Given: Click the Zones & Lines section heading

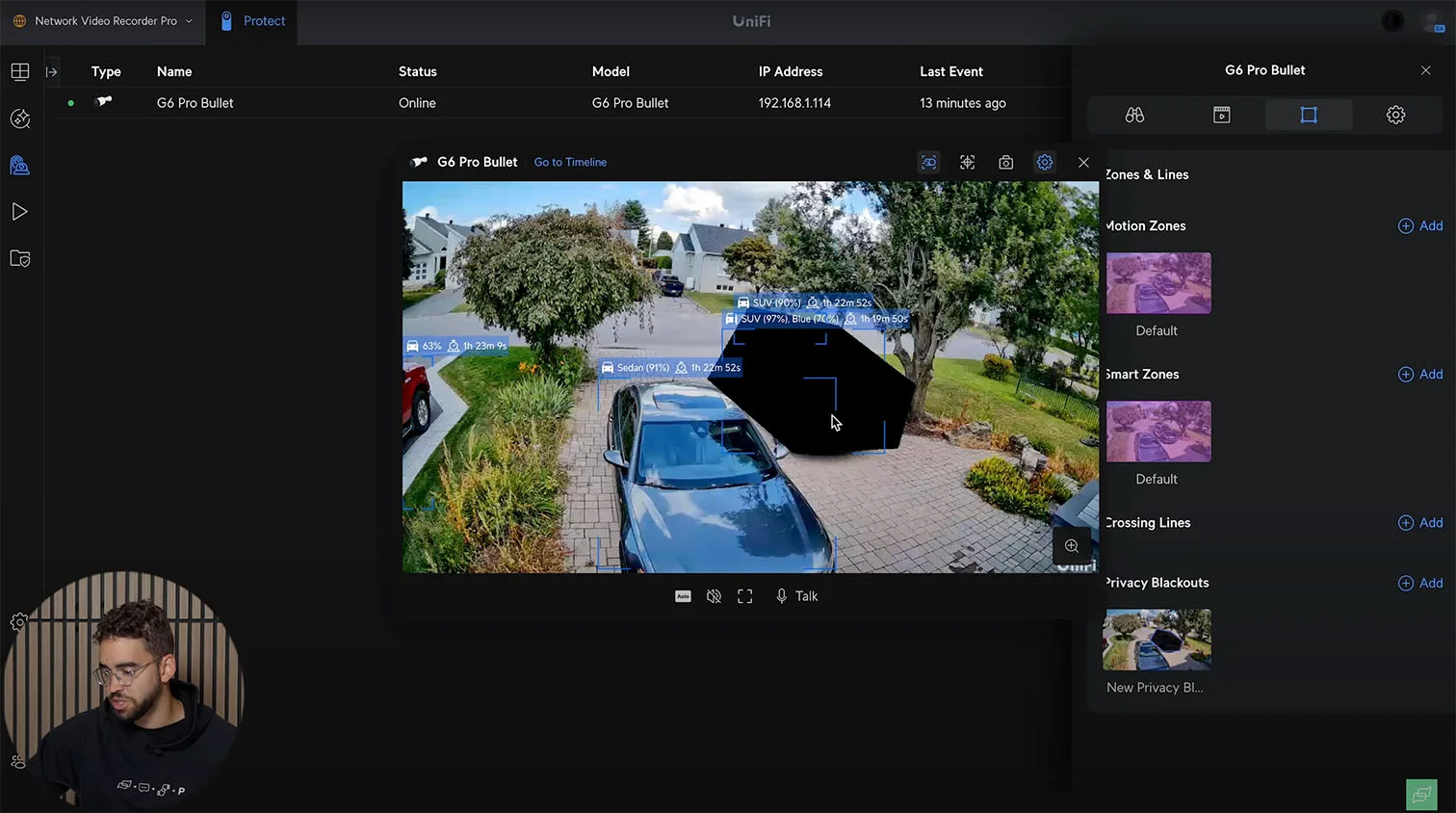Looking at the screenshot, I should [1147, 174].
